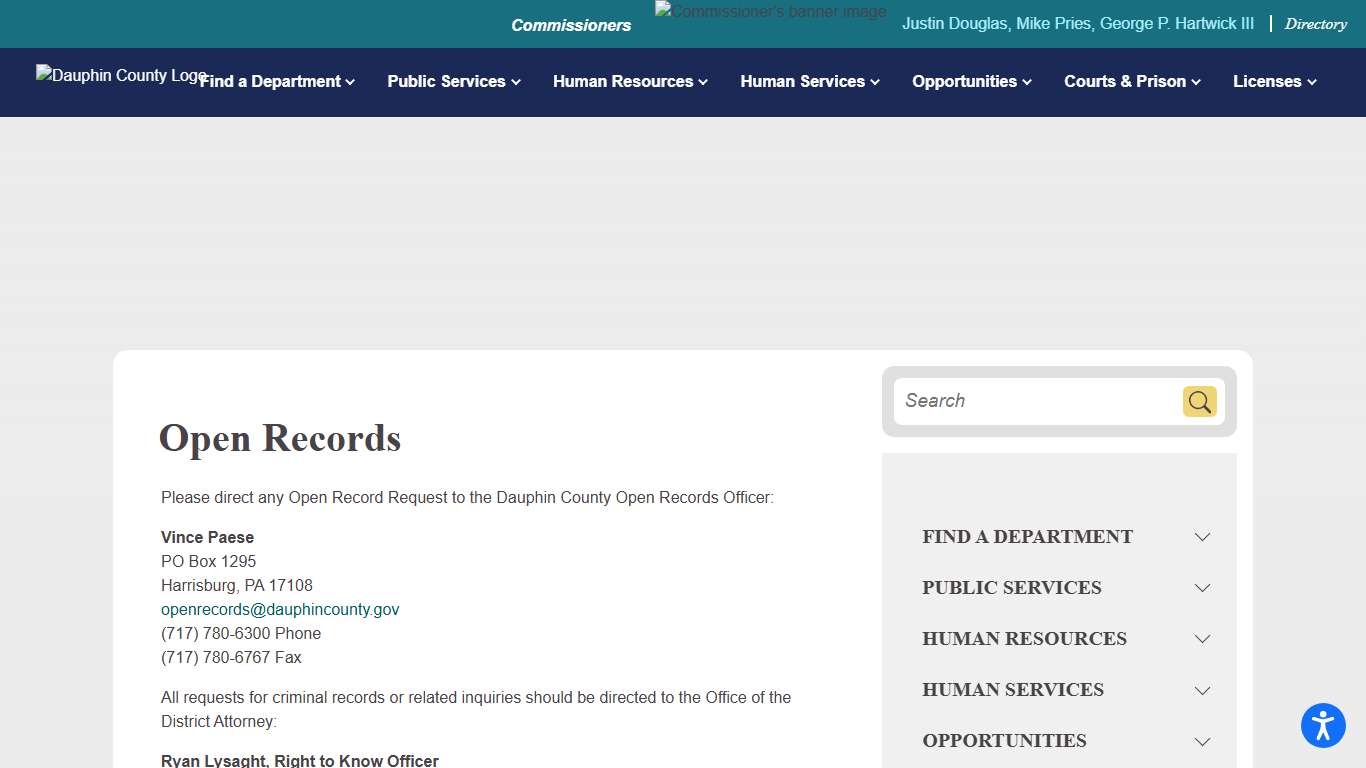Click the Commissioner's banner image
This screenshot has height=768, width=1366.
770,11
